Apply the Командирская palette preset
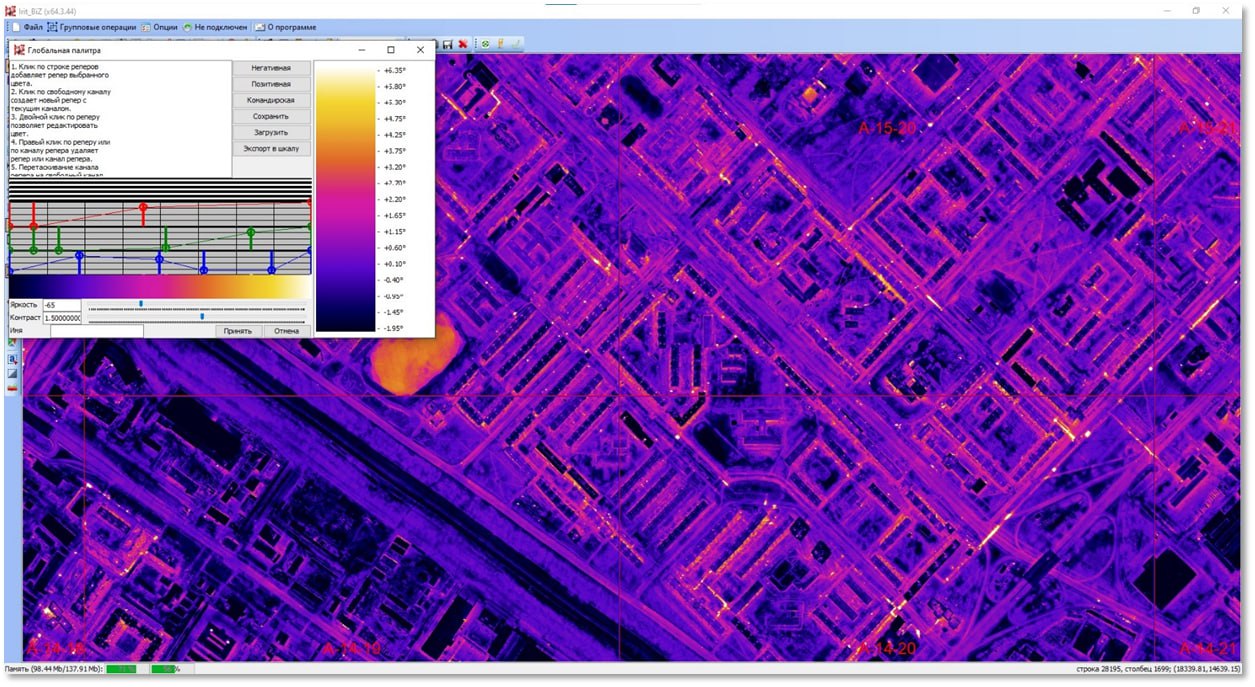Image resolution: width=1255 pixels, height=687 pixels. [271, 100]
